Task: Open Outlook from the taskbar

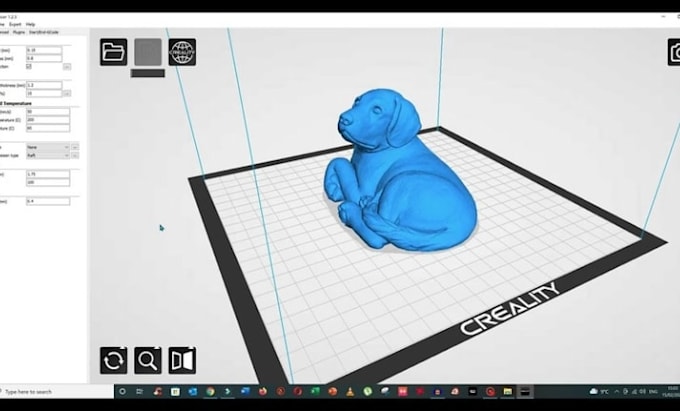Action: pos(193,391)
